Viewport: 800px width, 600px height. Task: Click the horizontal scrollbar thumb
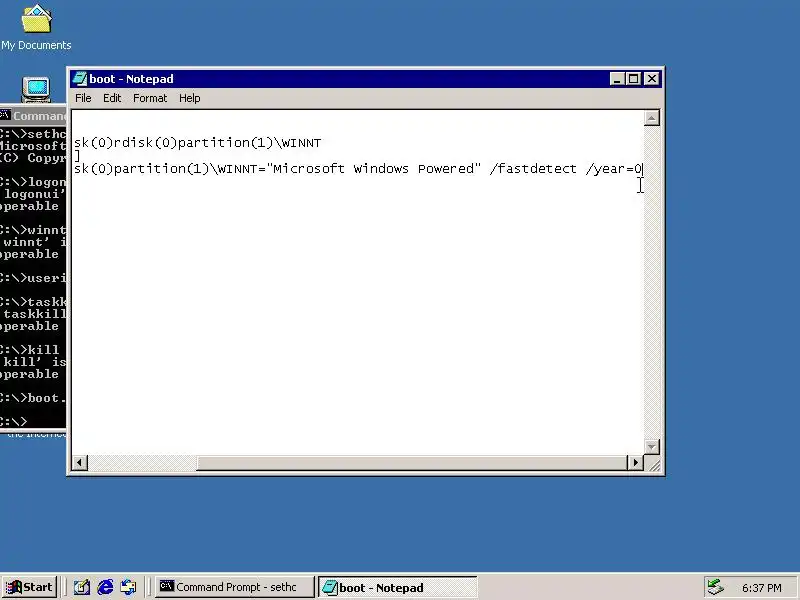pos(412,462)
